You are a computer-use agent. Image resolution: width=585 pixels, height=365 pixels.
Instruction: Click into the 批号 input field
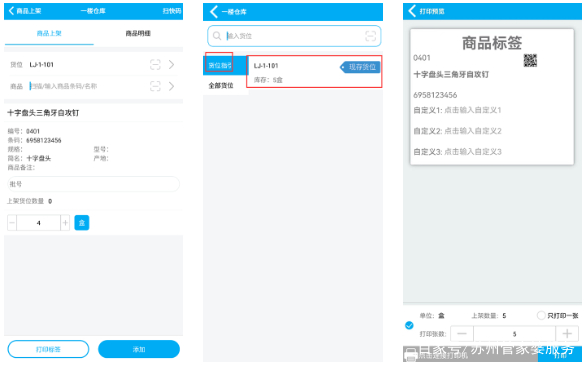(x=93, y=184)
